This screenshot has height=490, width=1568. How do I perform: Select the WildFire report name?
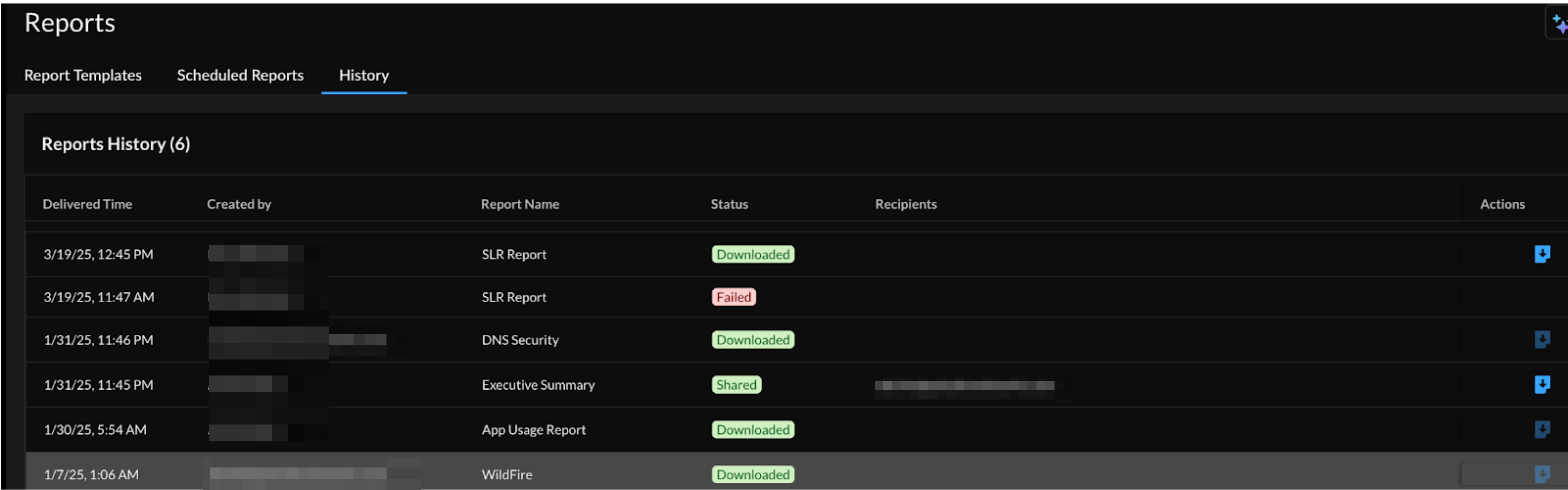point(507,474)
